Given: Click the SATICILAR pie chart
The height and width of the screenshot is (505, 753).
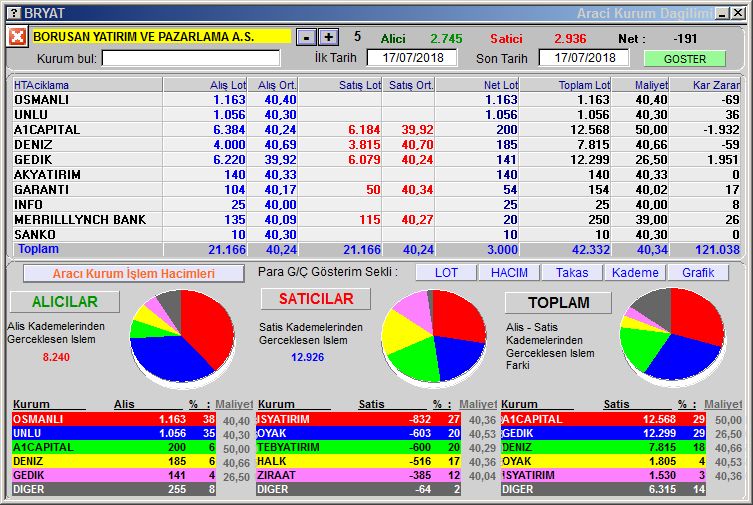Looking at the screenshot, I should (434, 337).
